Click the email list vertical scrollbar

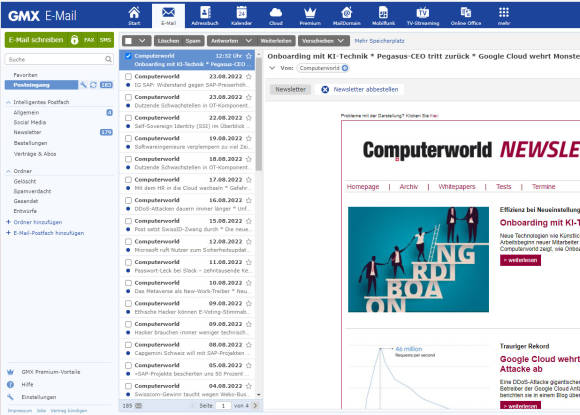[x=259, y=115]
